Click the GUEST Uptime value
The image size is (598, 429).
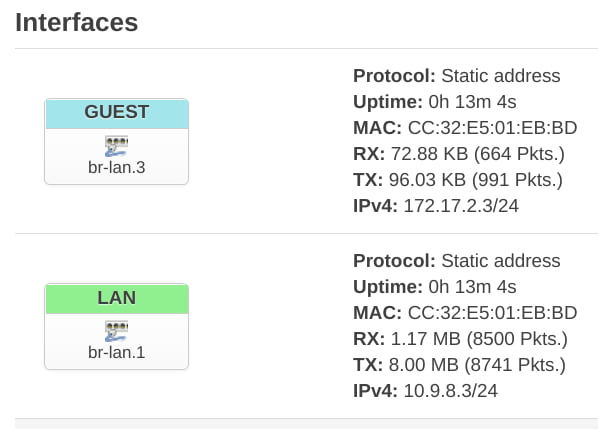coord(473,102)
